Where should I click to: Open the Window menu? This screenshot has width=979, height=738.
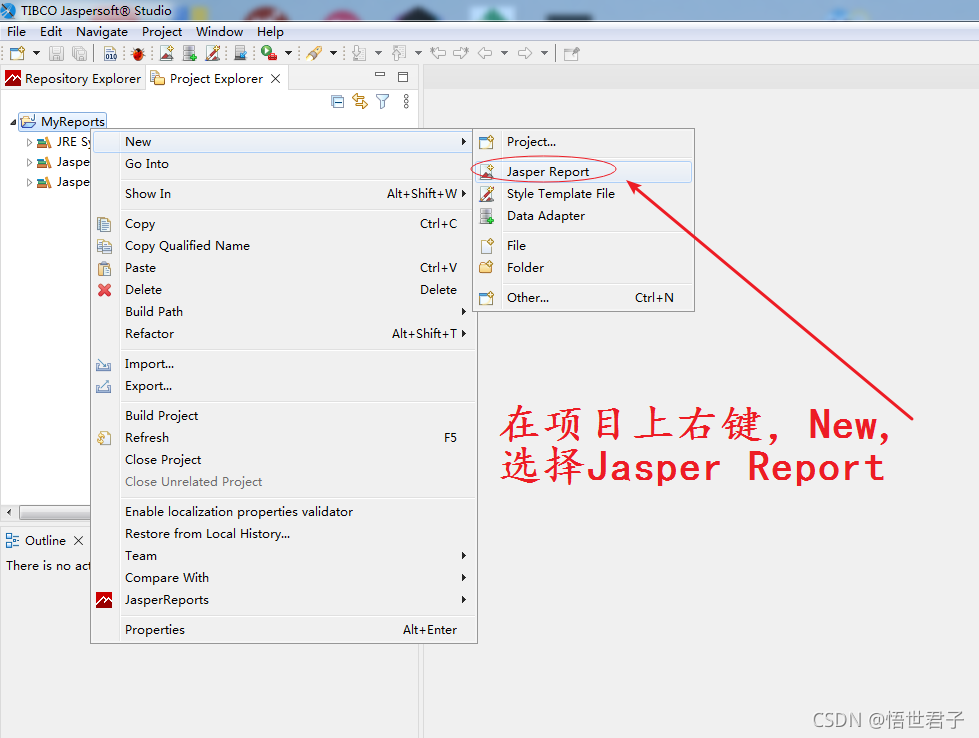click(219, 32)
